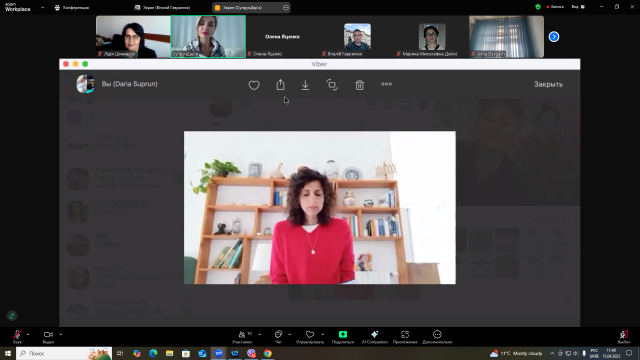Click the Закрыть button
Viewport: 640px width, 360px height.
coord(548,84)
